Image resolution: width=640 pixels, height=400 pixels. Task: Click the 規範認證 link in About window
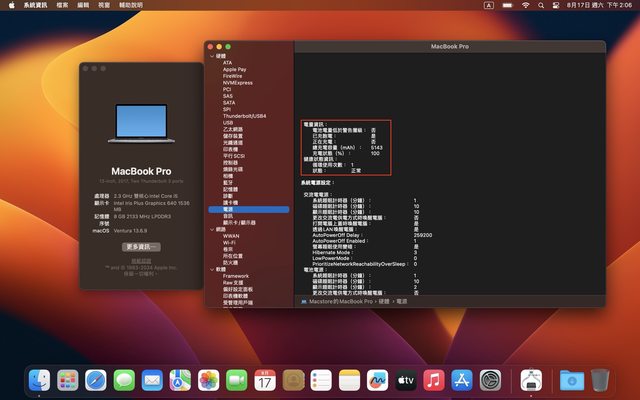pos(140,260)
